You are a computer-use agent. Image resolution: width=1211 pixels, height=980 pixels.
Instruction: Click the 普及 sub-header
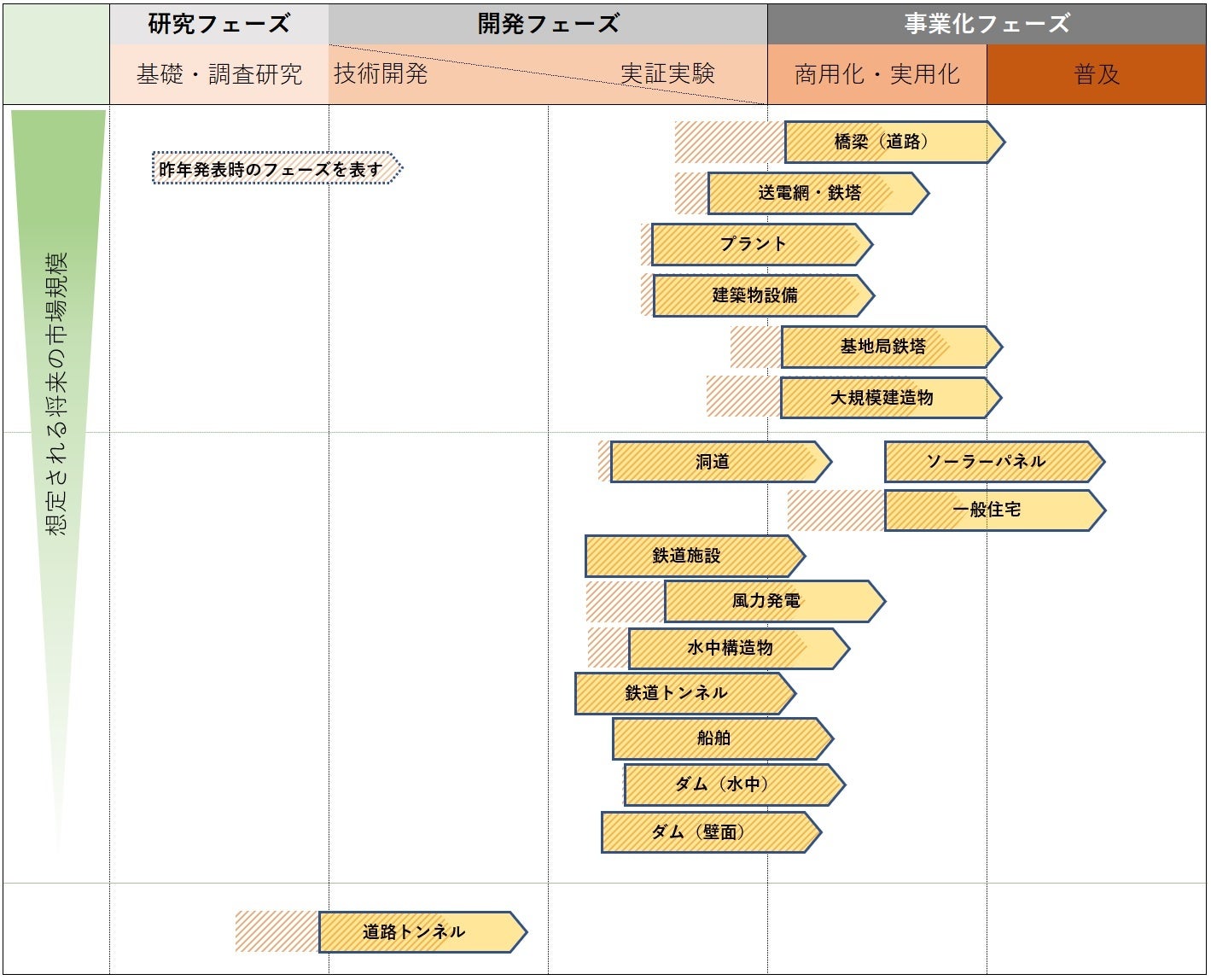coord(1097,74)
